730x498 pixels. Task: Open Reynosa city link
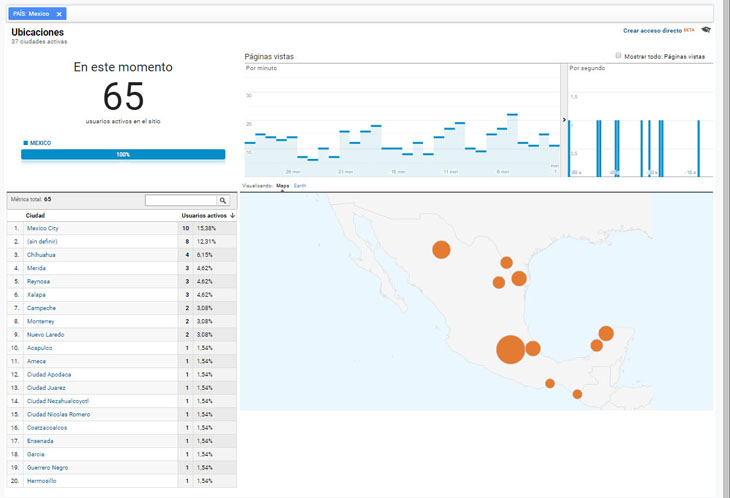pyautogui.click(x=38, y=282)
